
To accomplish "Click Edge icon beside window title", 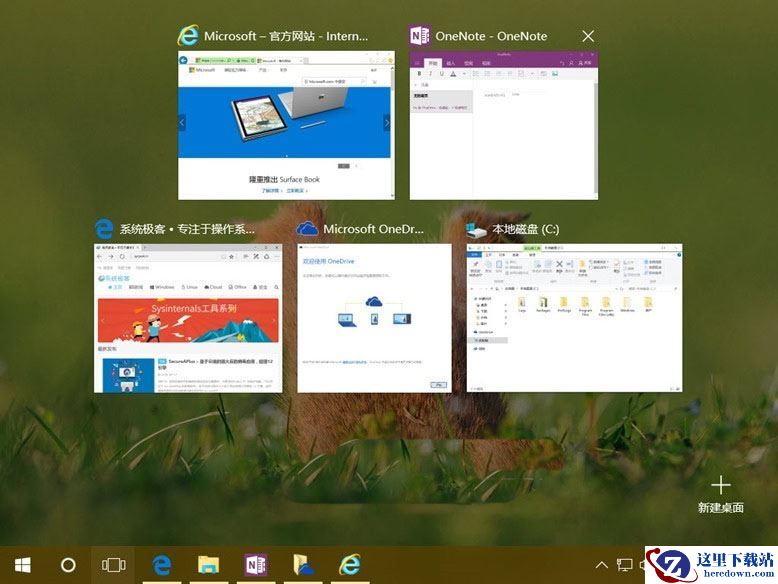I will point(104,229).
